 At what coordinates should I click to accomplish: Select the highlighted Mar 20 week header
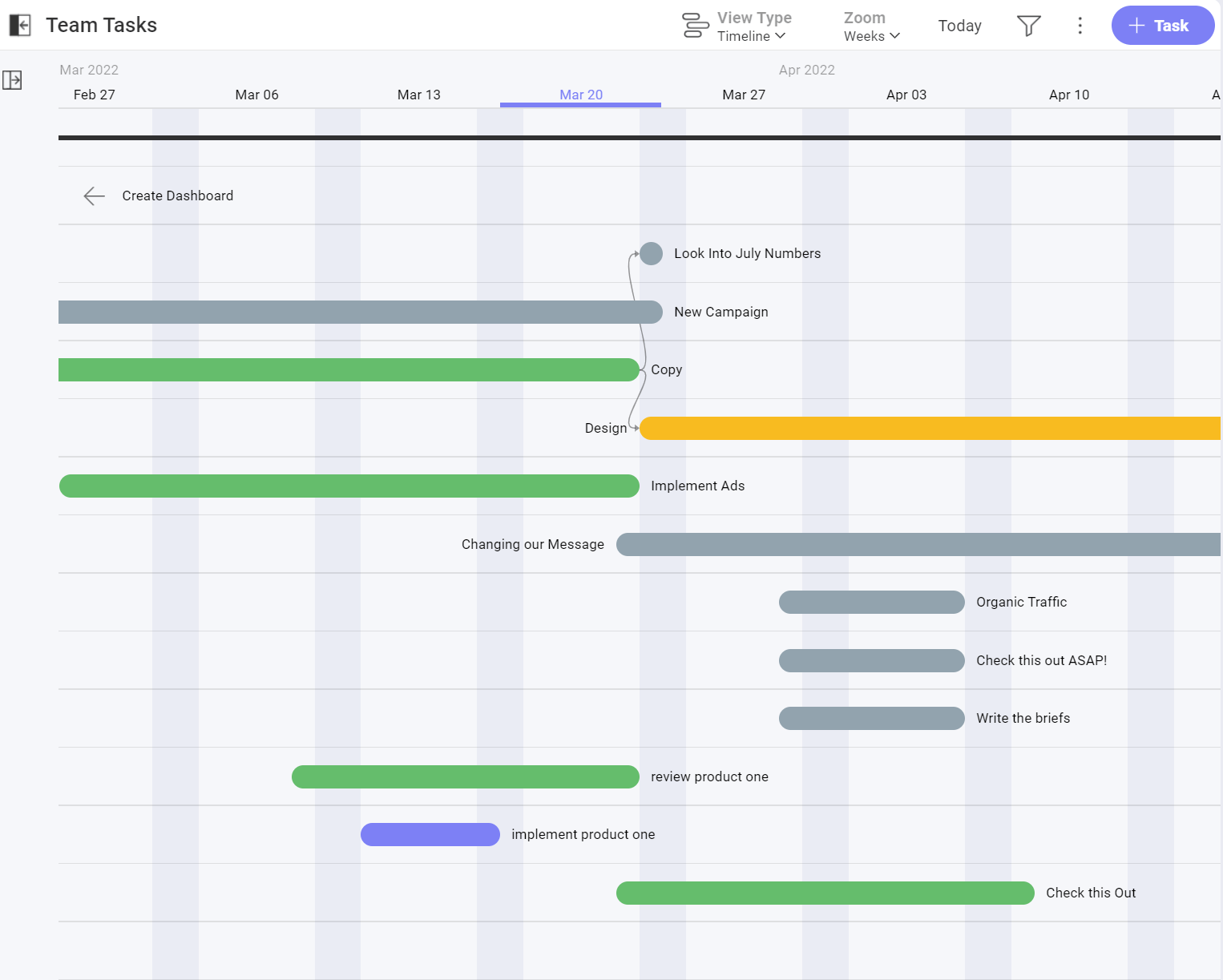pyautogui.click(x=580, y=94)
